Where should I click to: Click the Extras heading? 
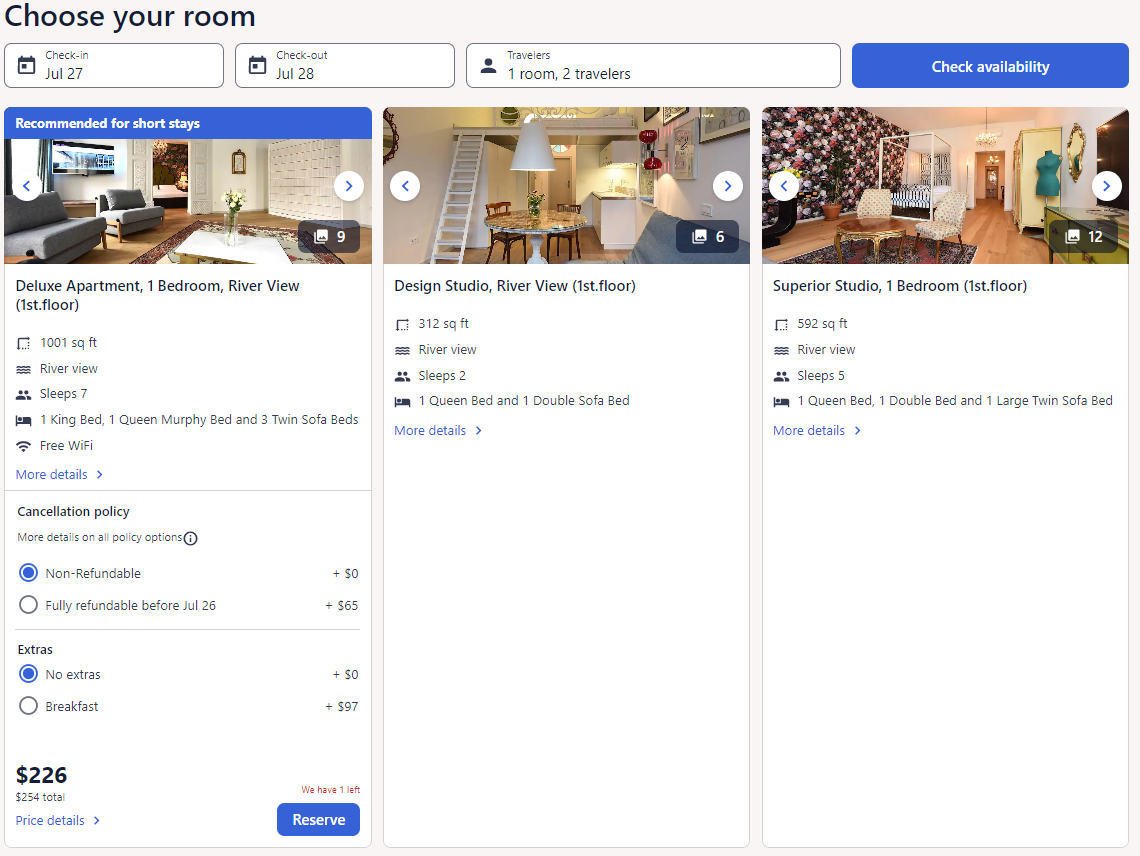[35, 649]
